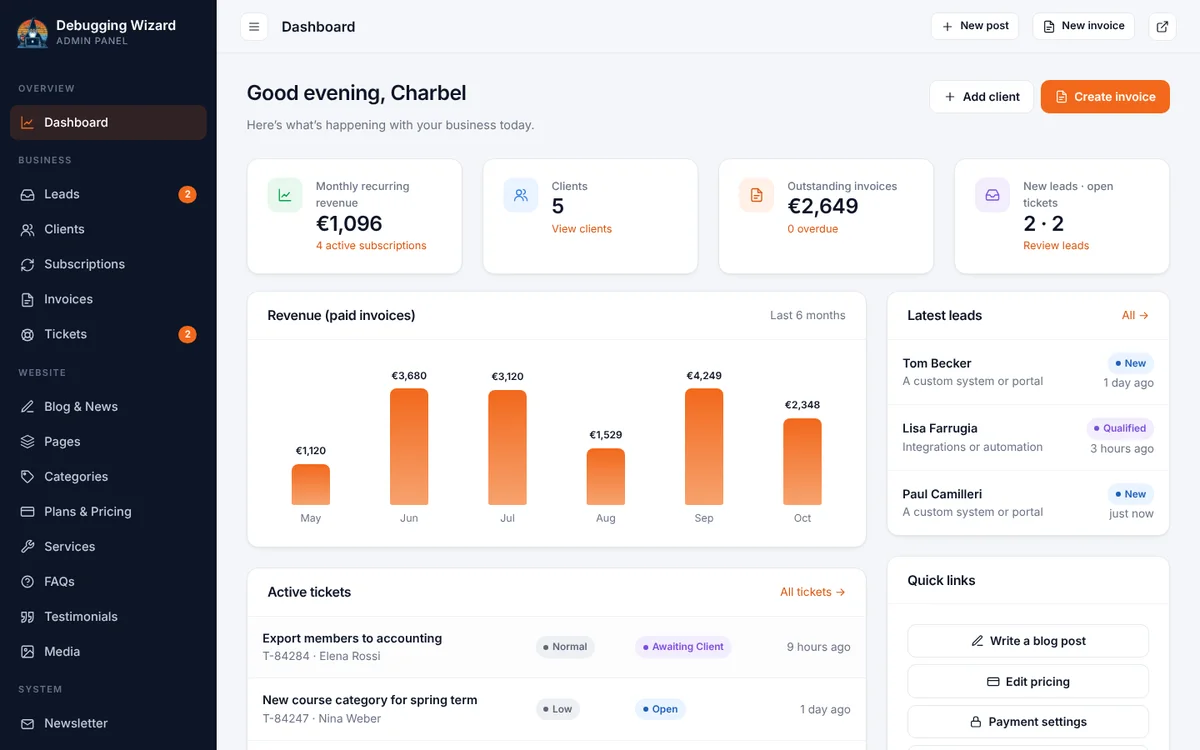Click the Leads badge showing 2

pos(187,194)
